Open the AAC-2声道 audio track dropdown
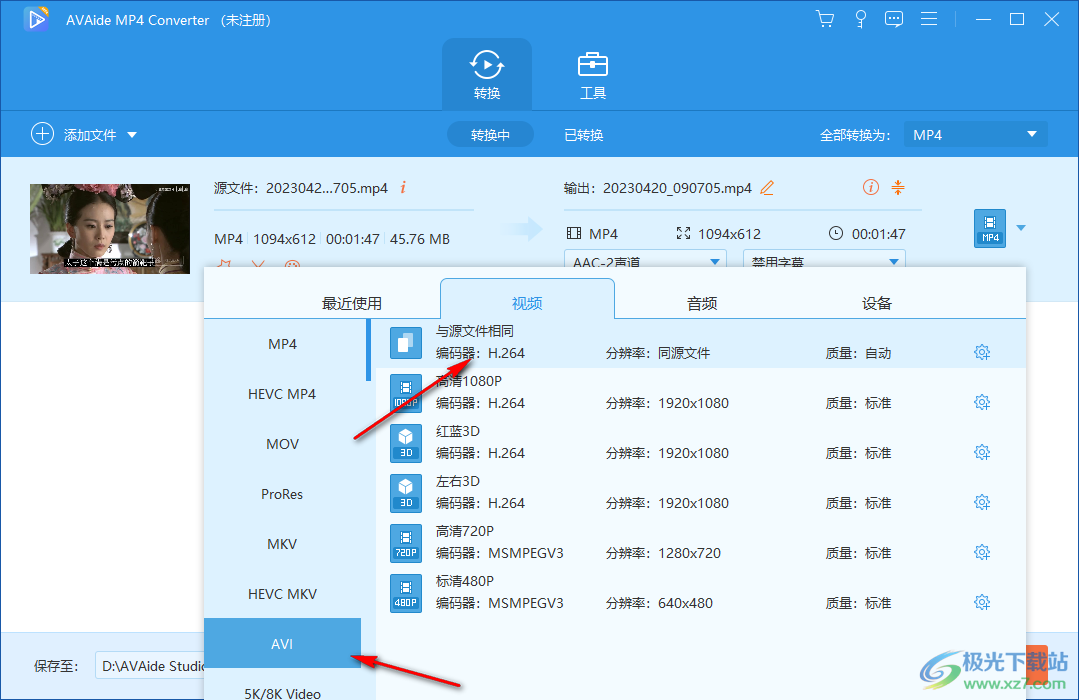The image size is (1079, 700). [x=645, y=260]
